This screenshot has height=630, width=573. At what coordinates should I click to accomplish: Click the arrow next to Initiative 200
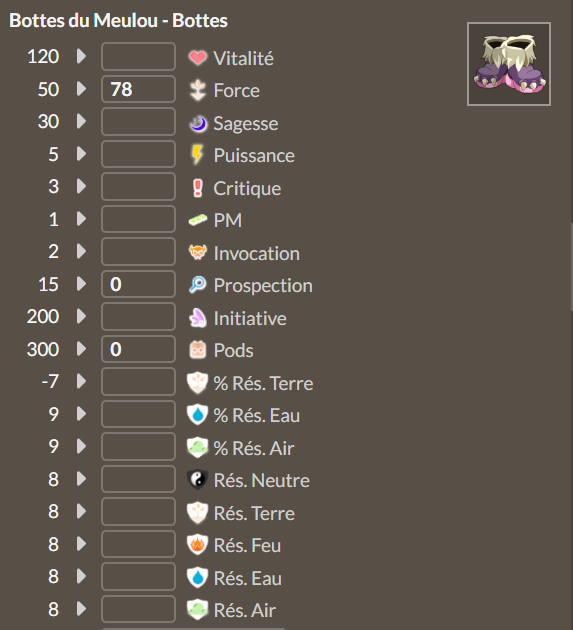click(82, 316)
